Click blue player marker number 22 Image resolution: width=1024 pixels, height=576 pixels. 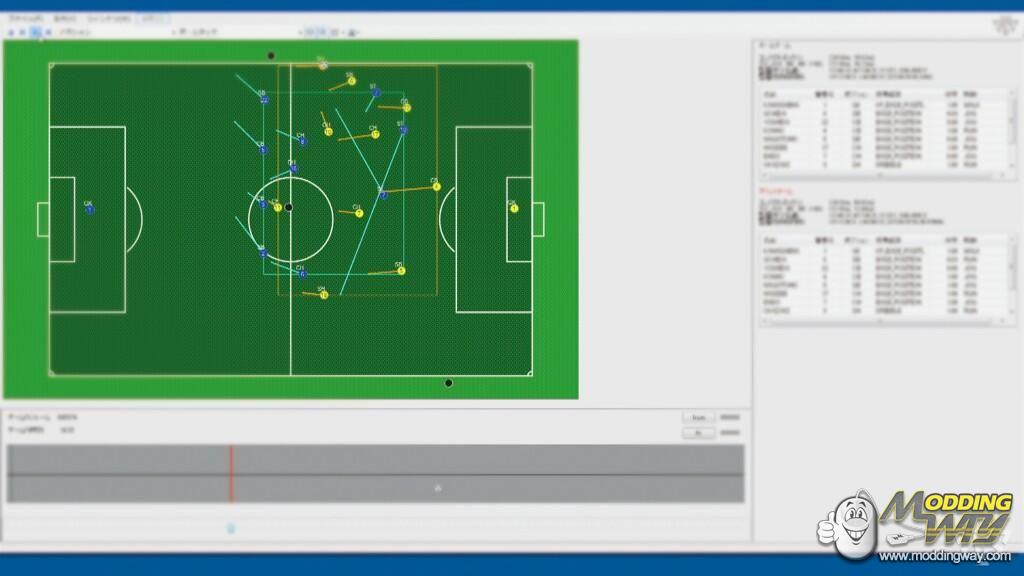(263, 100)
